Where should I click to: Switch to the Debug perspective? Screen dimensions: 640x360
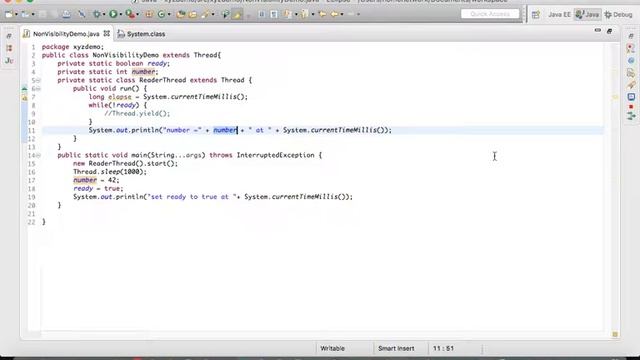tap(618, 14)
